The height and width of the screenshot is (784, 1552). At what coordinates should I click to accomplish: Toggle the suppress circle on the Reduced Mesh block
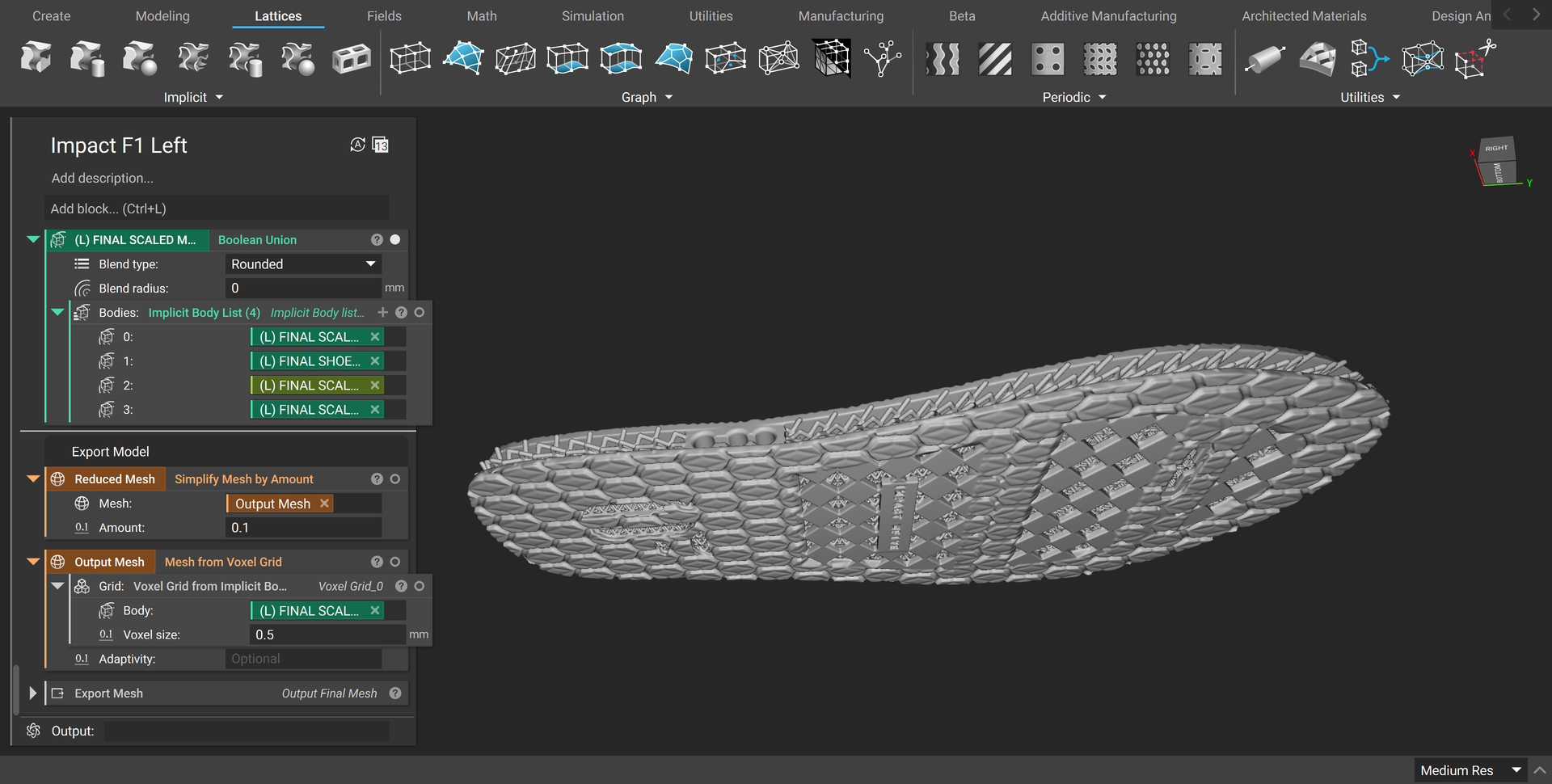tap(395, 478)
